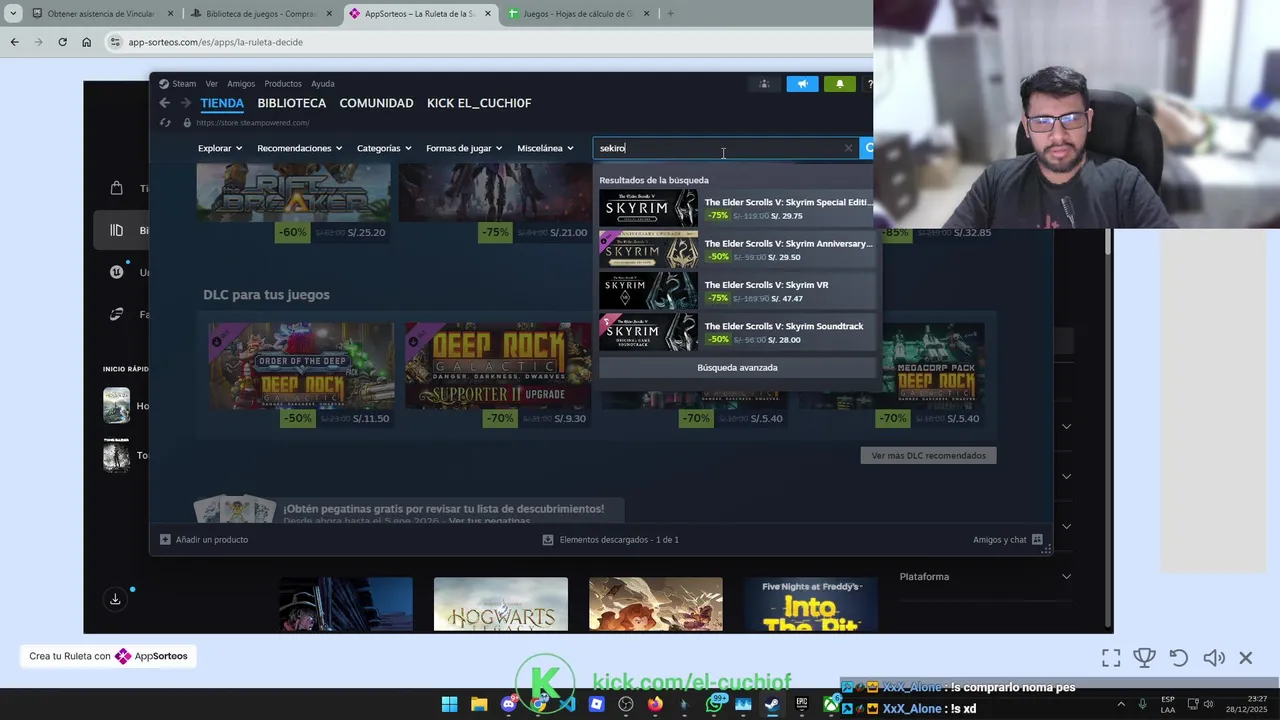Select Skyrim Soundtrack search result
Viewport: 1280px width, 720px height.
pyautogui.click(x=737, y=332)
